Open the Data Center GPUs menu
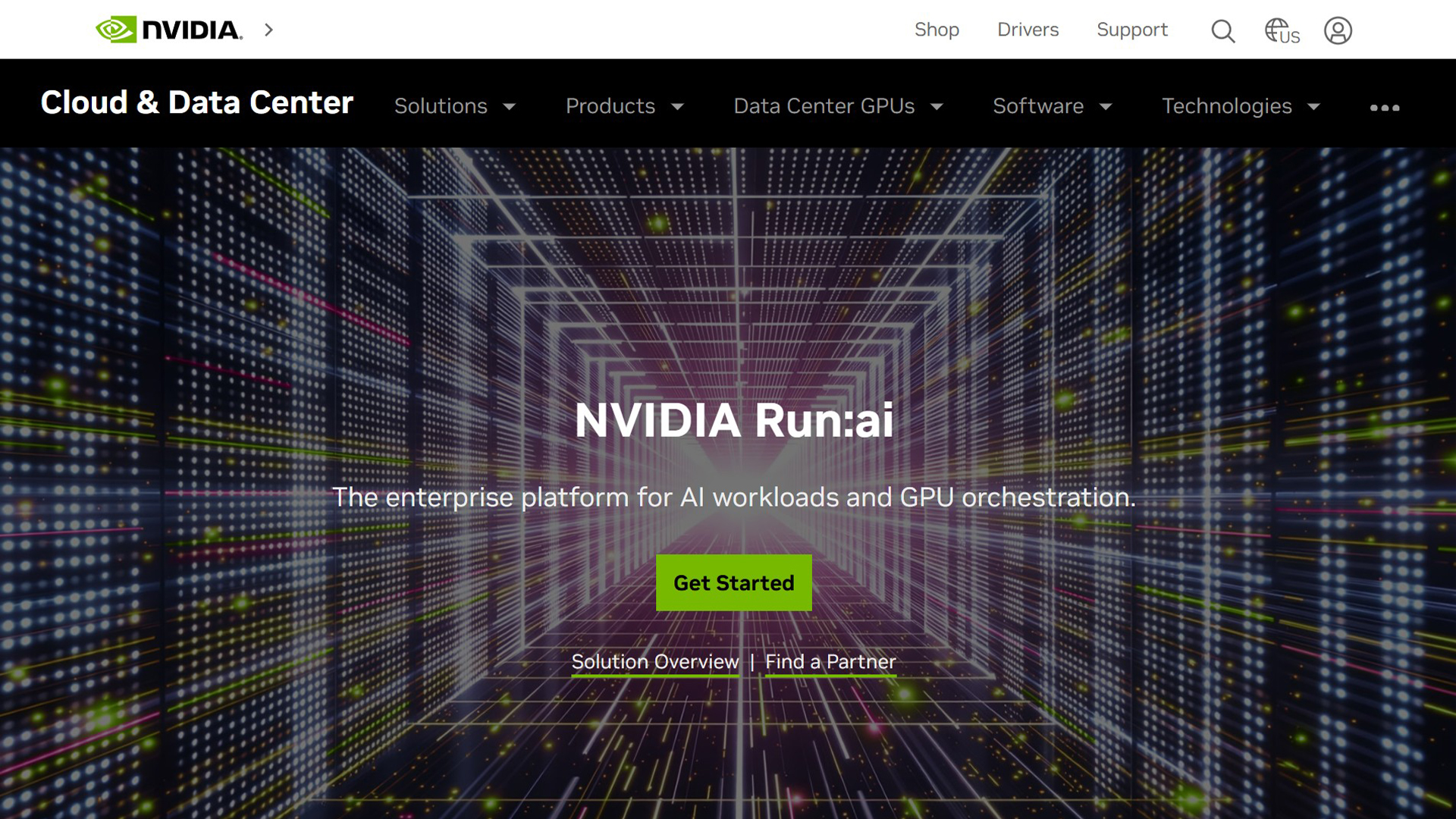The height and width of the screenshot is (819, 1456). tap(824, 106)
